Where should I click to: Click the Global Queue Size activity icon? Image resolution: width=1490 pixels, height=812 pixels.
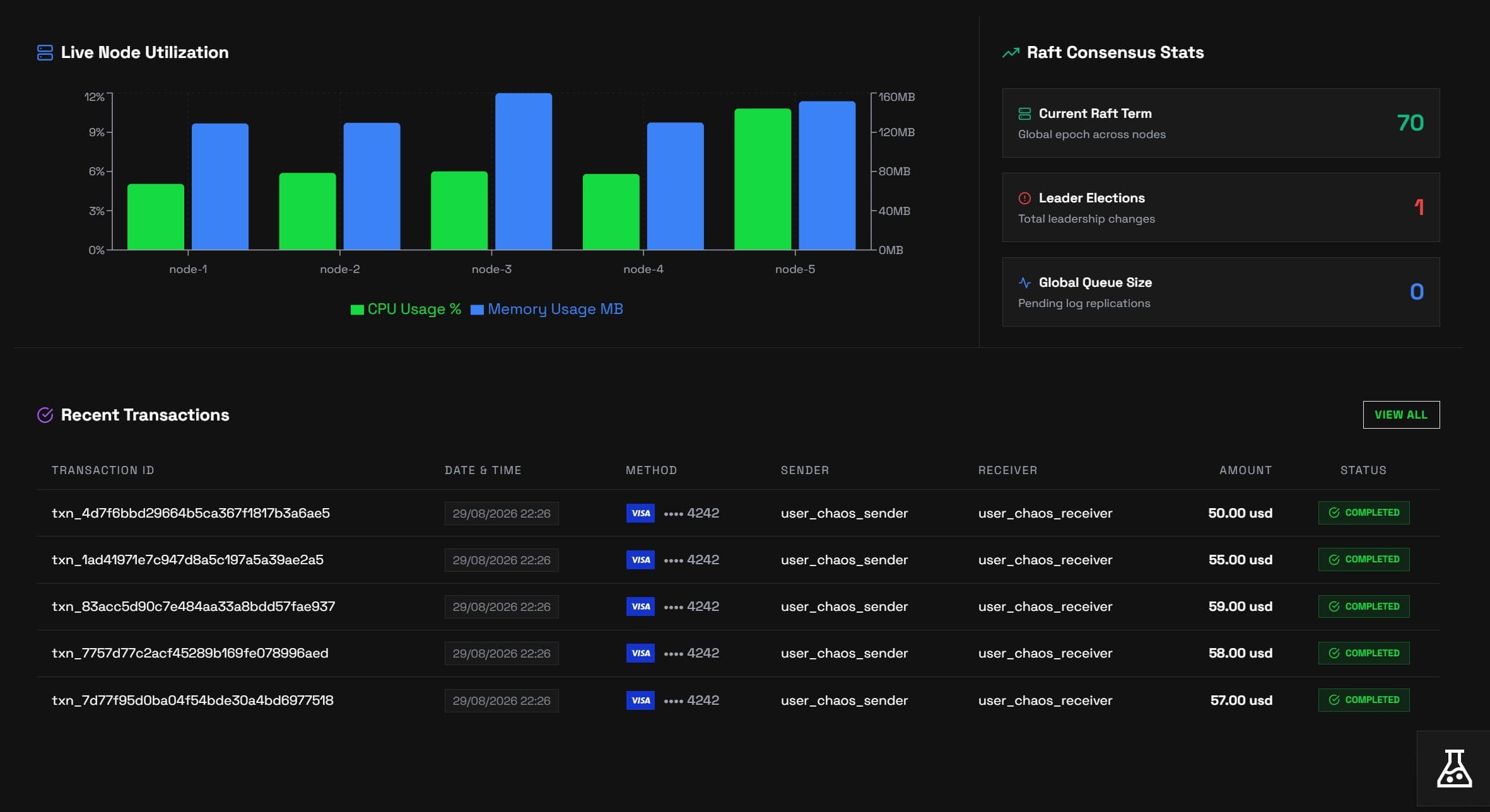(1024, 282)
